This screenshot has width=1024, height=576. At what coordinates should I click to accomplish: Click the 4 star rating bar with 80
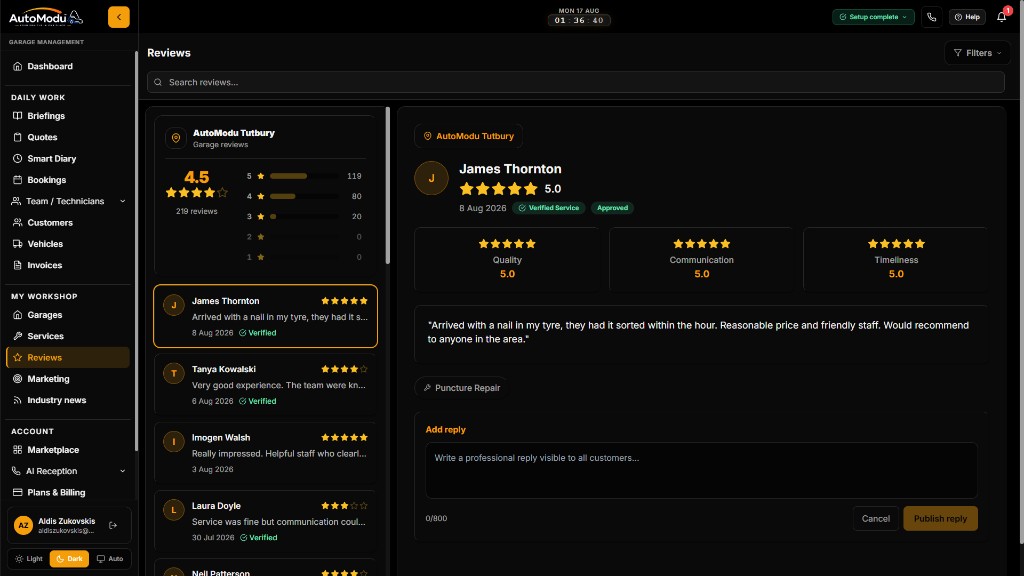click(304, 197)
